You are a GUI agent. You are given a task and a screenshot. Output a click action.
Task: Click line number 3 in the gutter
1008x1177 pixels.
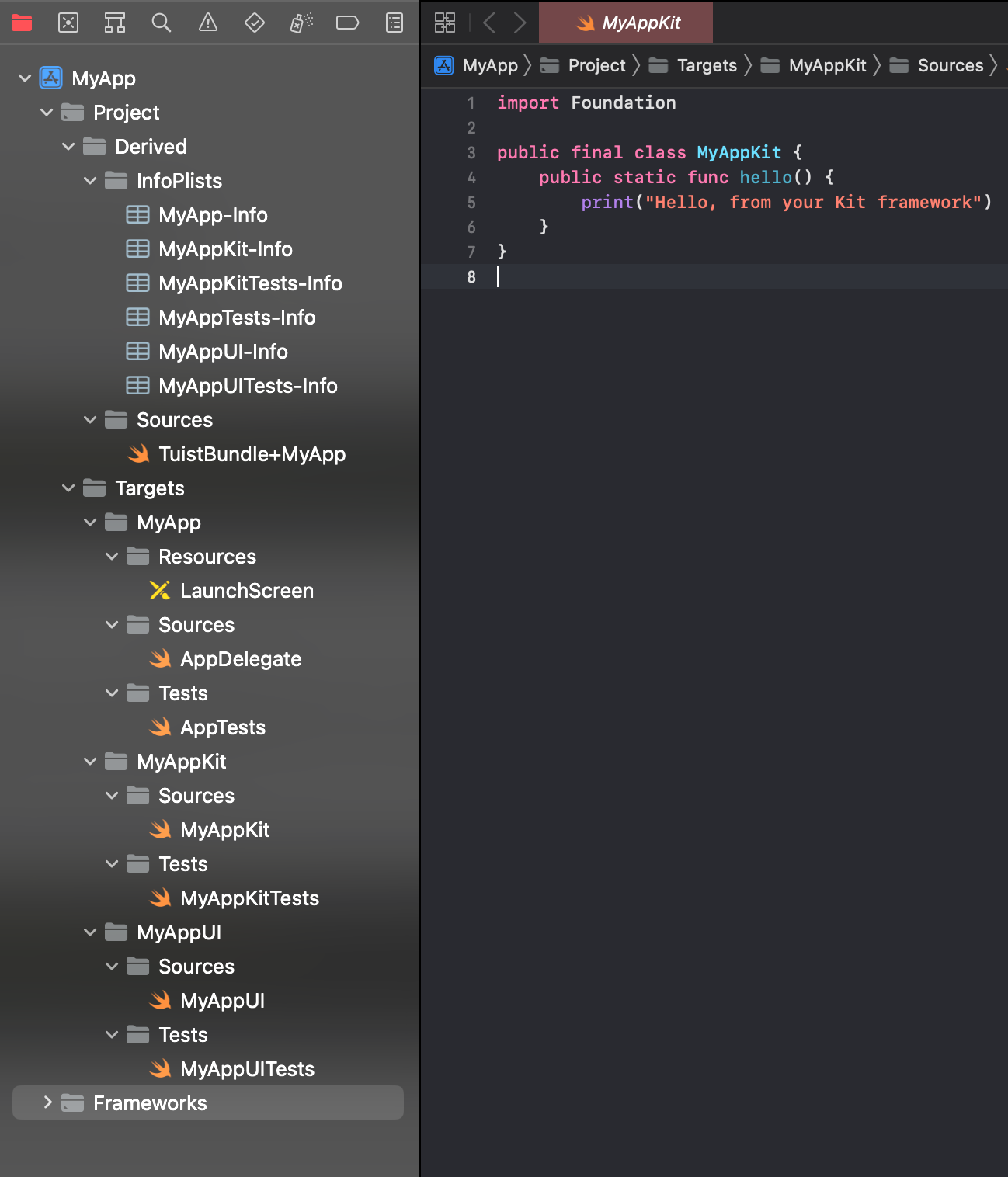pos(471,153)
